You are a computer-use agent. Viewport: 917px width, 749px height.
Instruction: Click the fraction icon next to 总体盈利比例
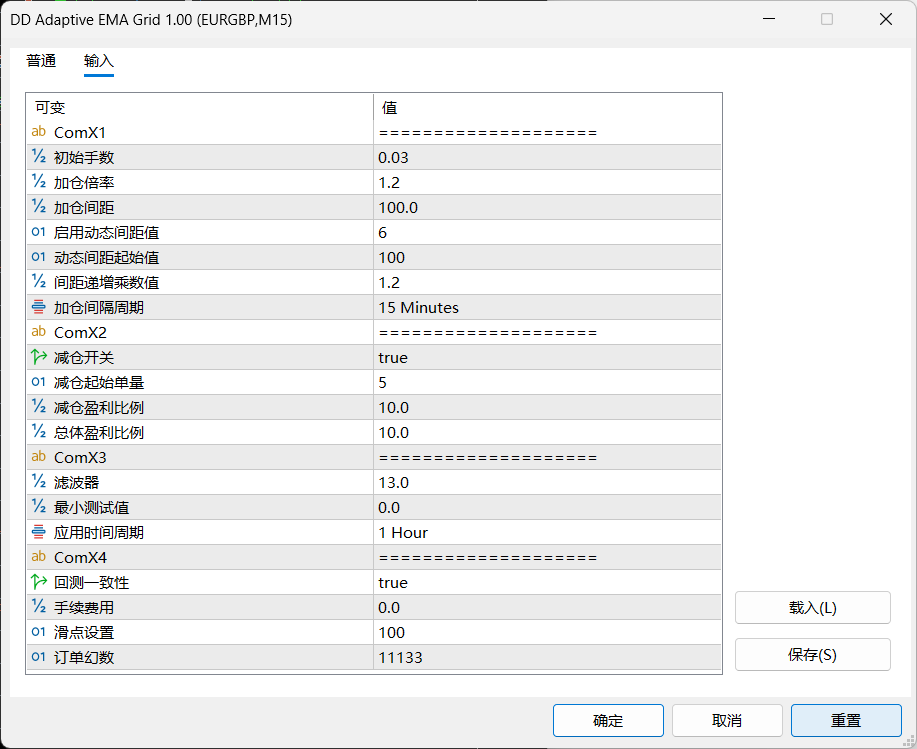[39, 432]
